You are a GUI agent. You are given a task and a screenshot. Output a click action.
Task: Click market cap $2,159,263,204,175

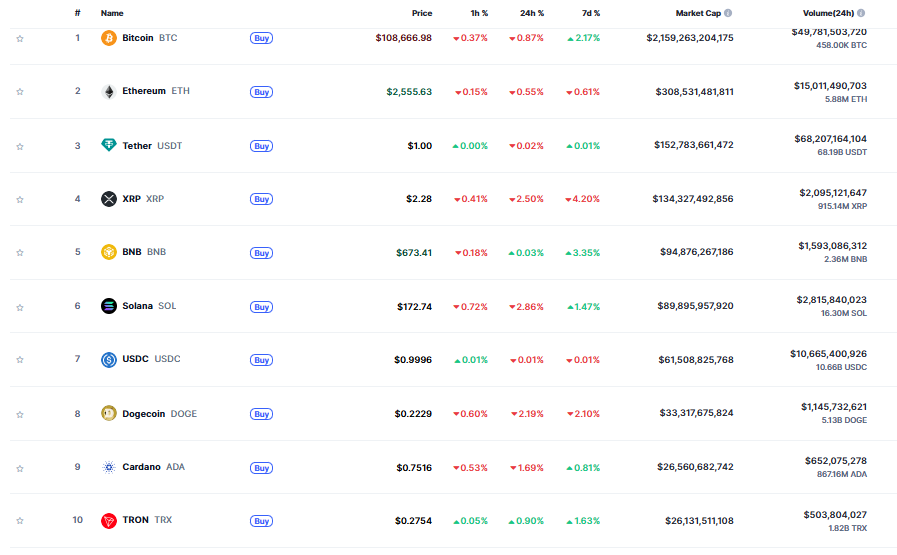click(x=690, y=38)
